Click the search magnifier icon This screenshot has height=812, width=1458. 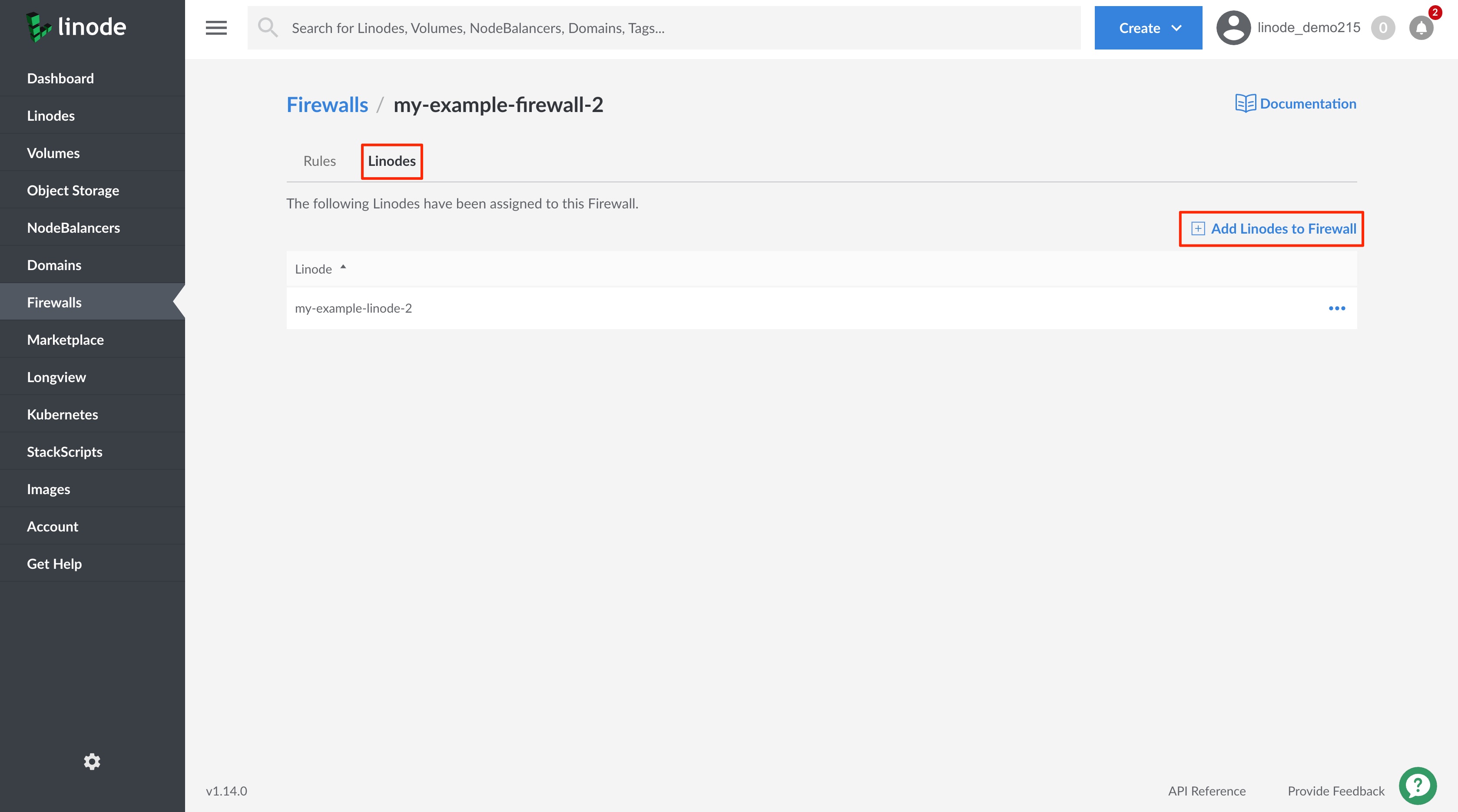click(268, 28)
